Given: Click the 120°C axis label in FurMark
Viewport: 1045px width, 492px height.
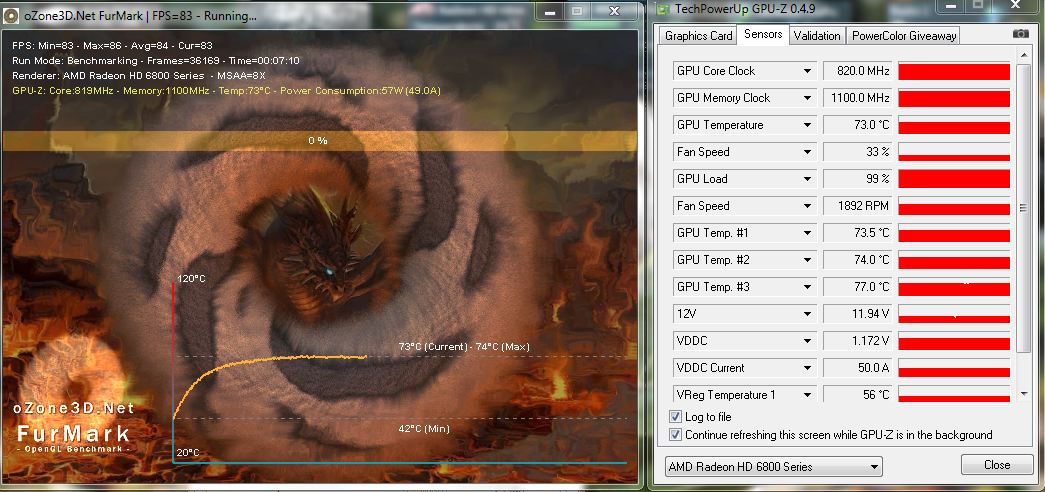Looking at the screenshot, I should pos(191,278).
